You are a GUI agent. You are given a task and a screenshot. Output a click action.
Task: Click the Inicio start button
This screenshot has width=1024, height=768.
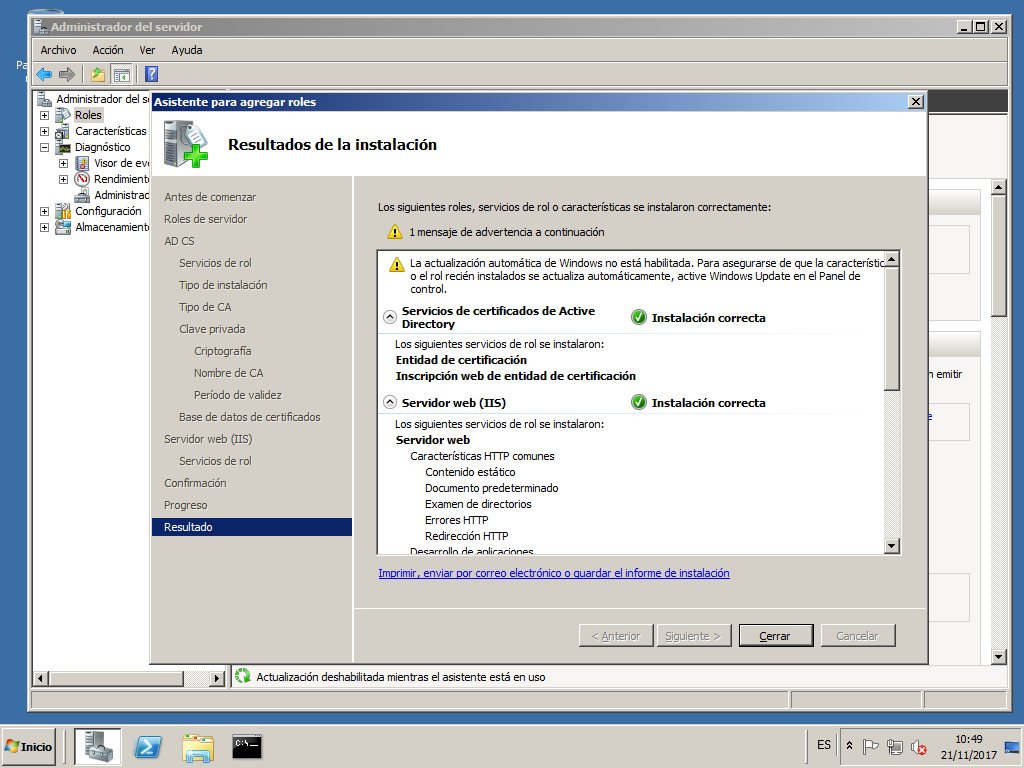(x=29, y=746)
